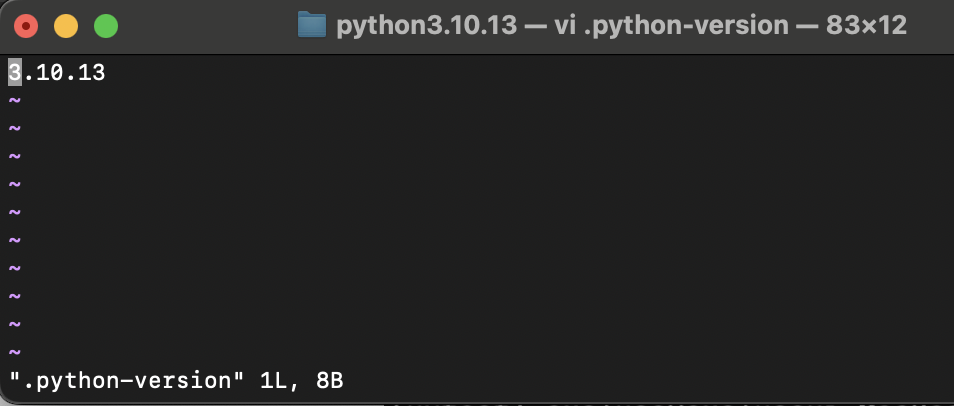Click ".python-version" filename in the status line
This screenshot has height=406, width=954.
point(127,380)
